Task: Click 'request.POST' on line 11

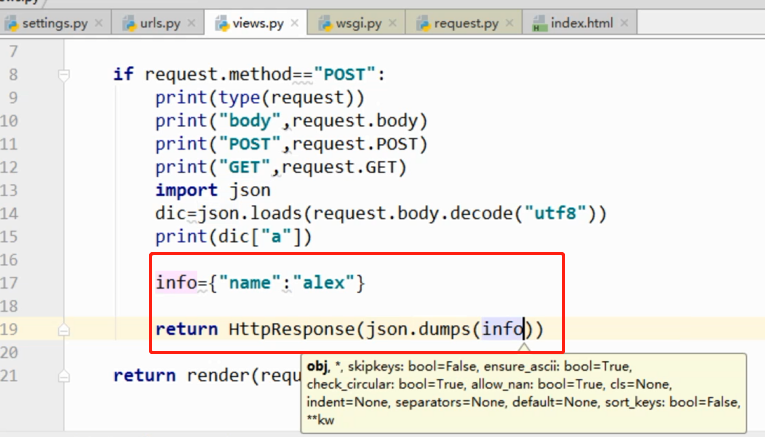Action: 355,144
